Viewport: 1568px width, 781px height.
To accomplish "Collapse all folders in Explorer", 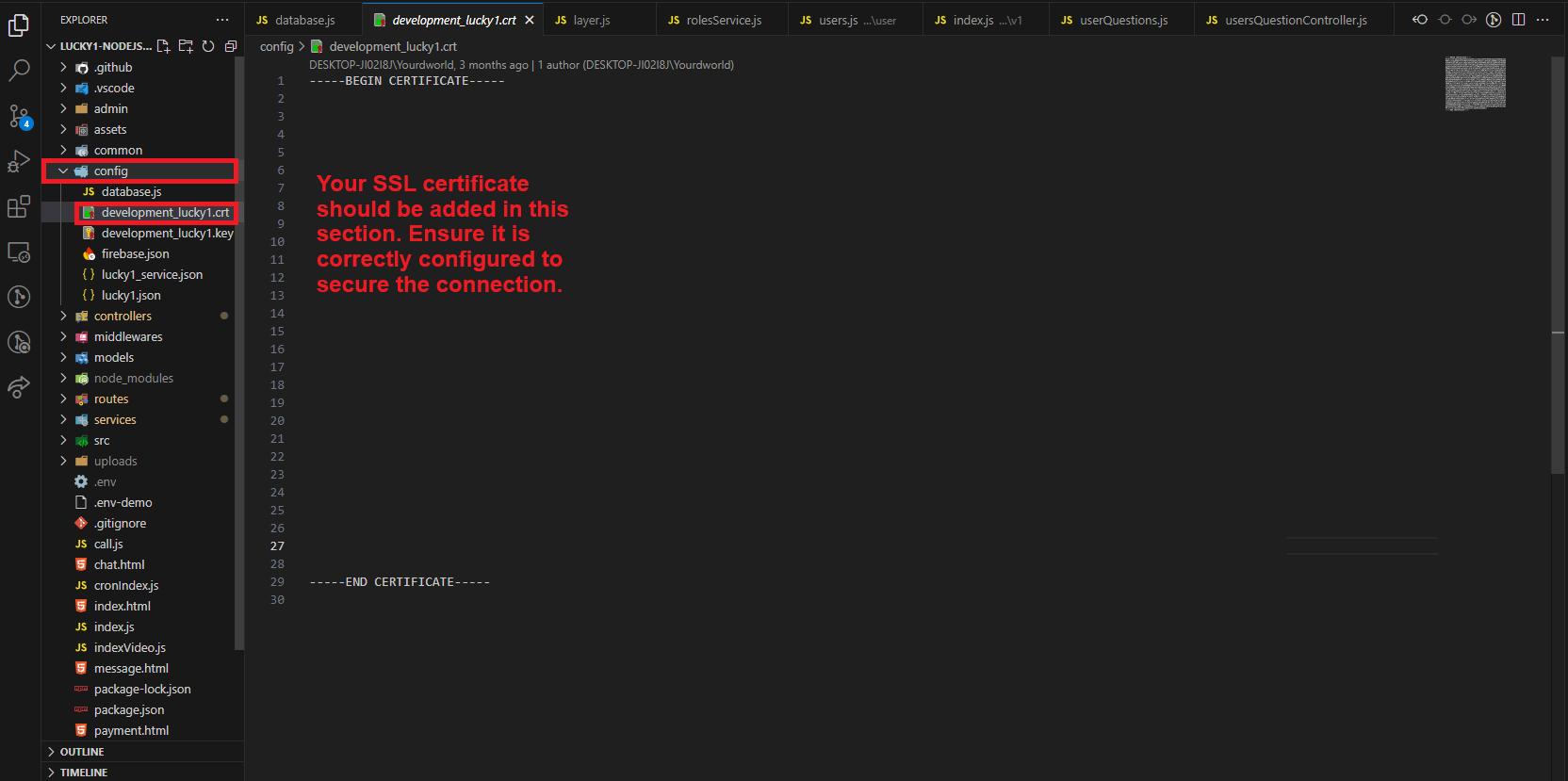I will click(x=230, y=46).
